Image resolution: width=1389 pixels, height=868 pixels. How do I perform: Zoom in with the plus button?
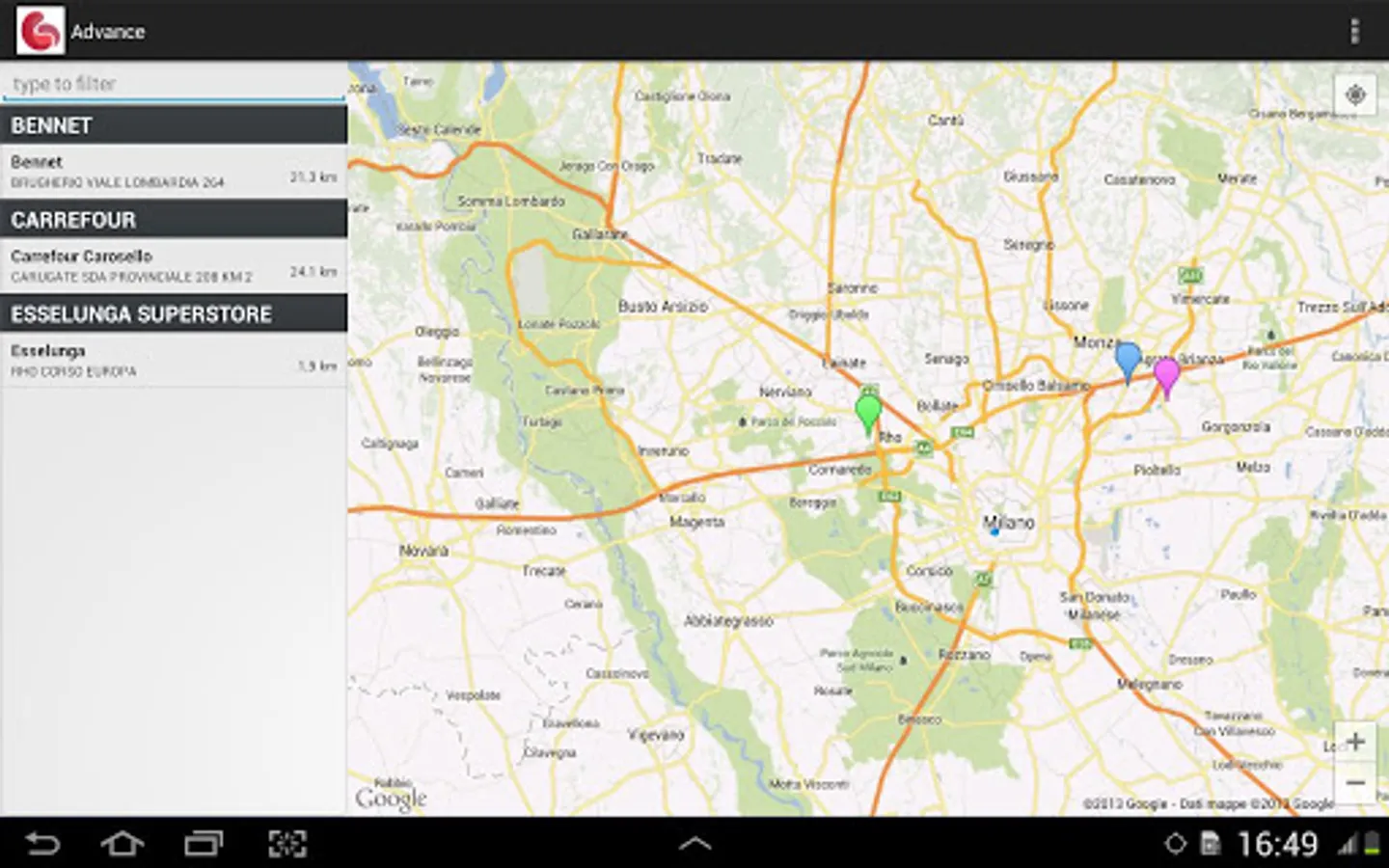coord(1355,742)
